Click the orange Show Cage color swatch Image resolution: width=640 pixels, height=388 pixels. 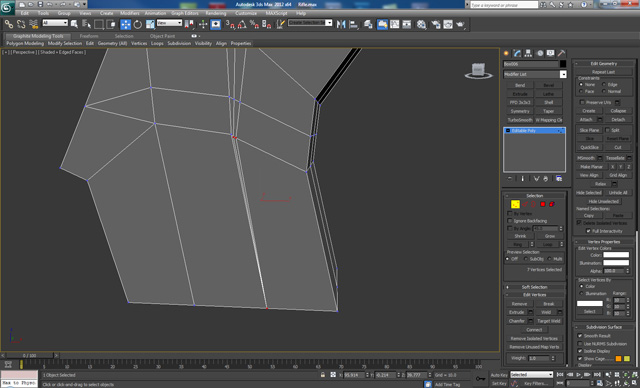(618, 359)
